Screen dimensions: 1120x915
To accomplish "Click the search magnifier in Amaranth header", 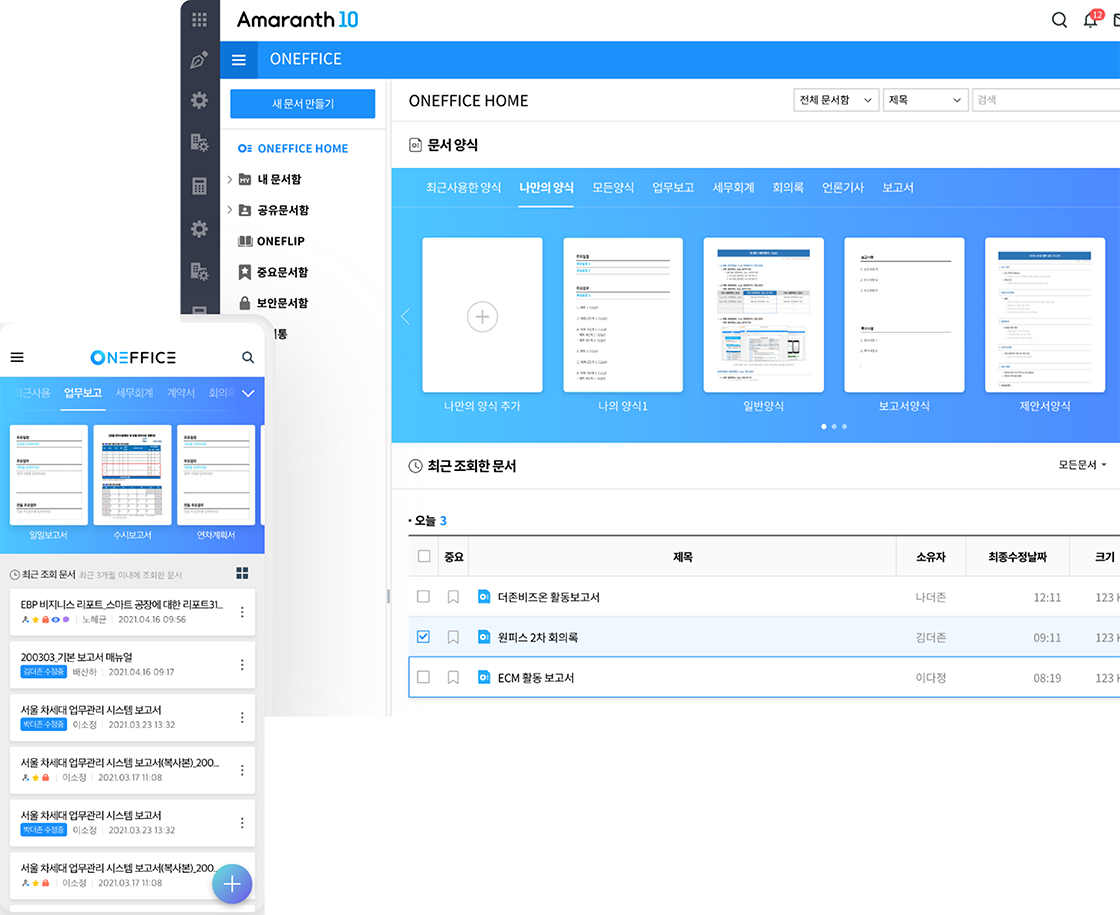I will click(1059, 20).
